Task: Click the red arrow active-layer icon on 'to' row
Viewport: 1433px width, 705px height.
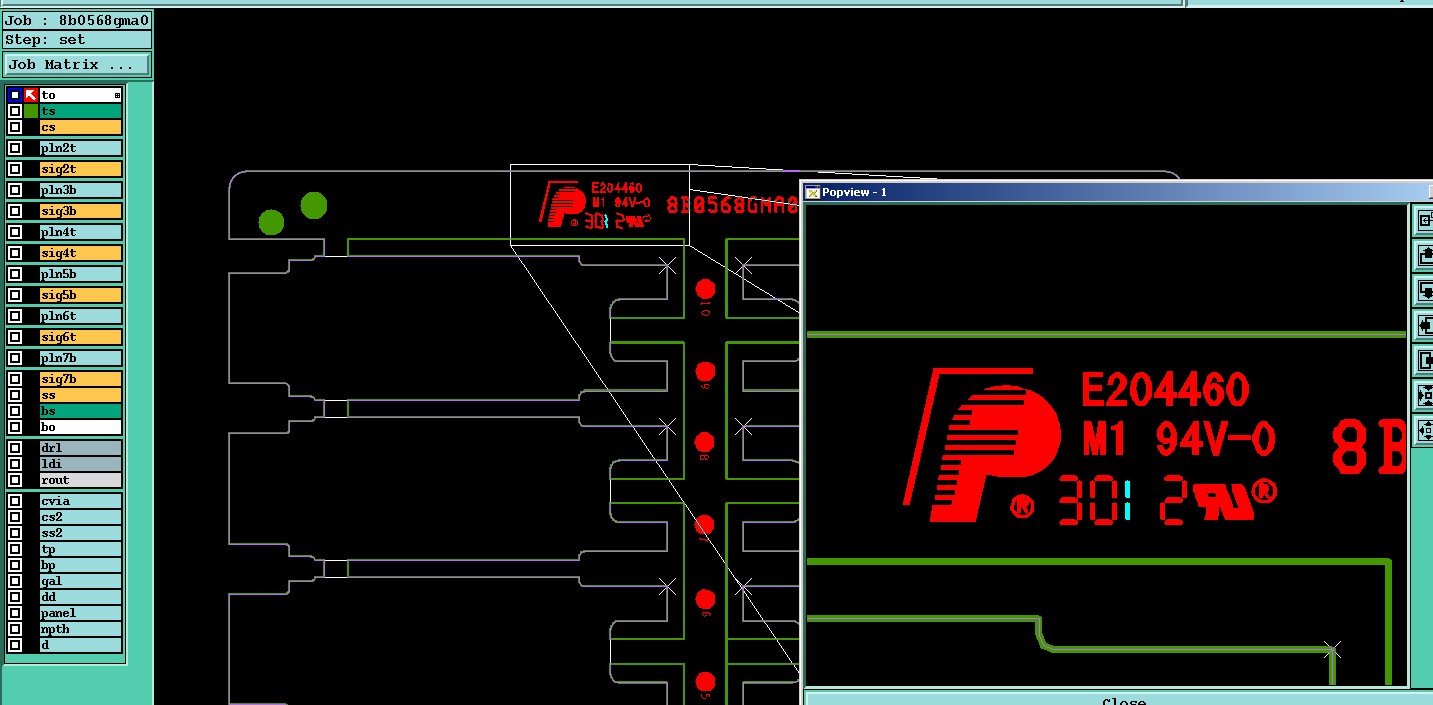Action: tap(31, 95)
